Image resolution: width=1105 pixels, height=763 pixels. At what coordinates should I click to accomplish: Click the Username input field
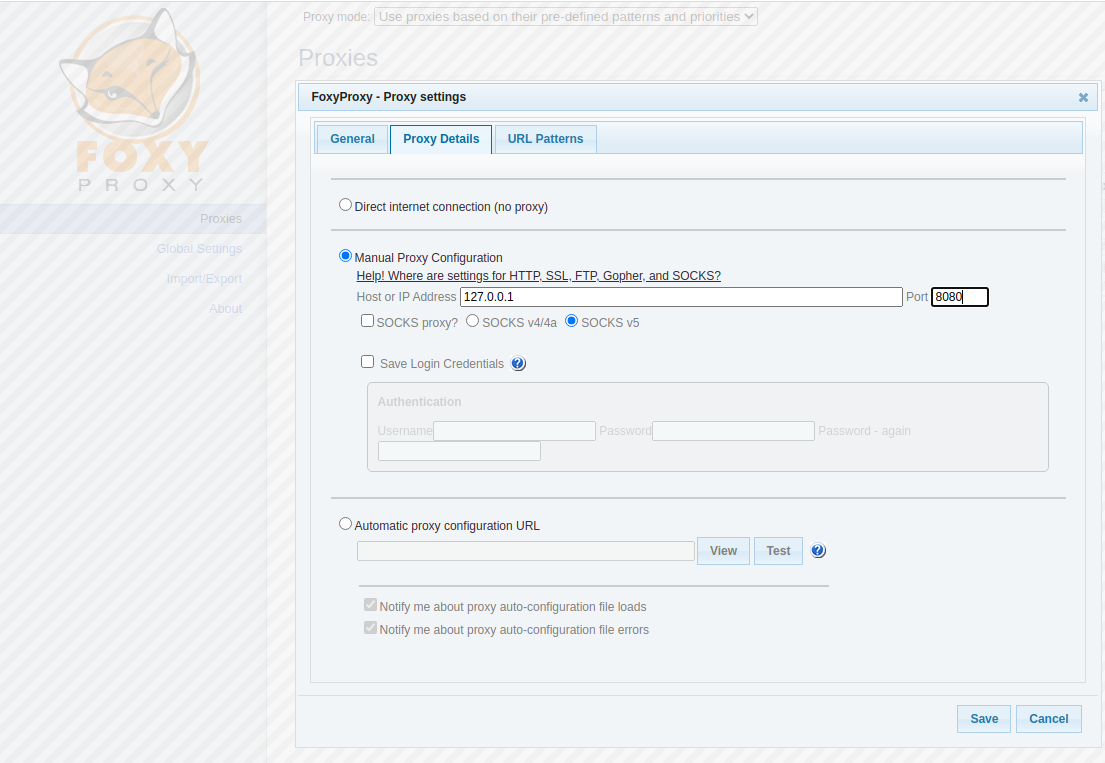514,430
